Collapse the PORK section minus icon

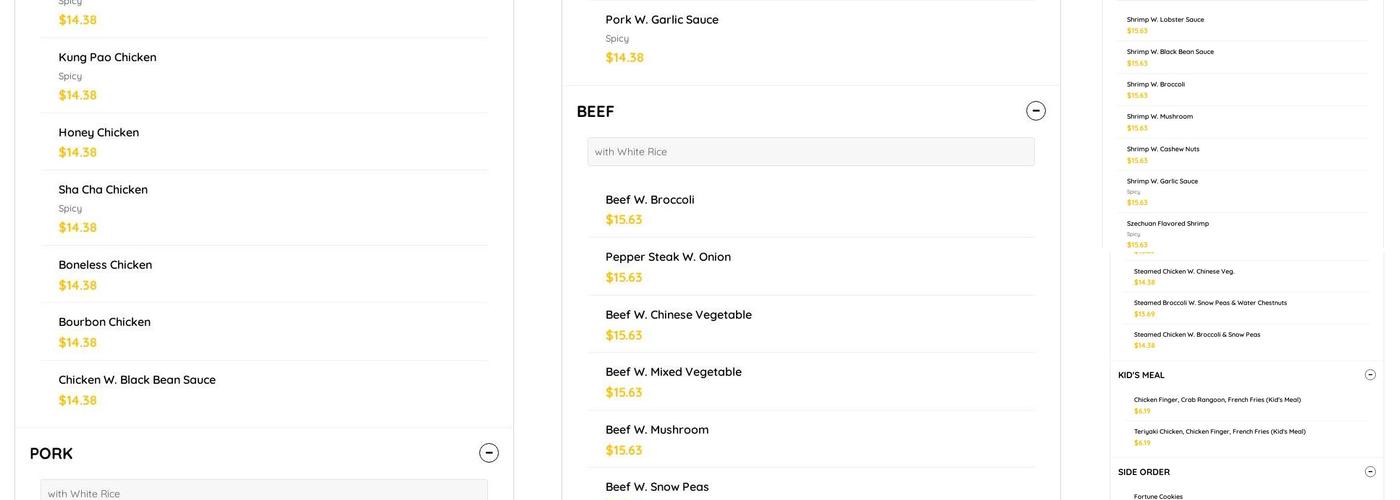(x=489, y=453)
